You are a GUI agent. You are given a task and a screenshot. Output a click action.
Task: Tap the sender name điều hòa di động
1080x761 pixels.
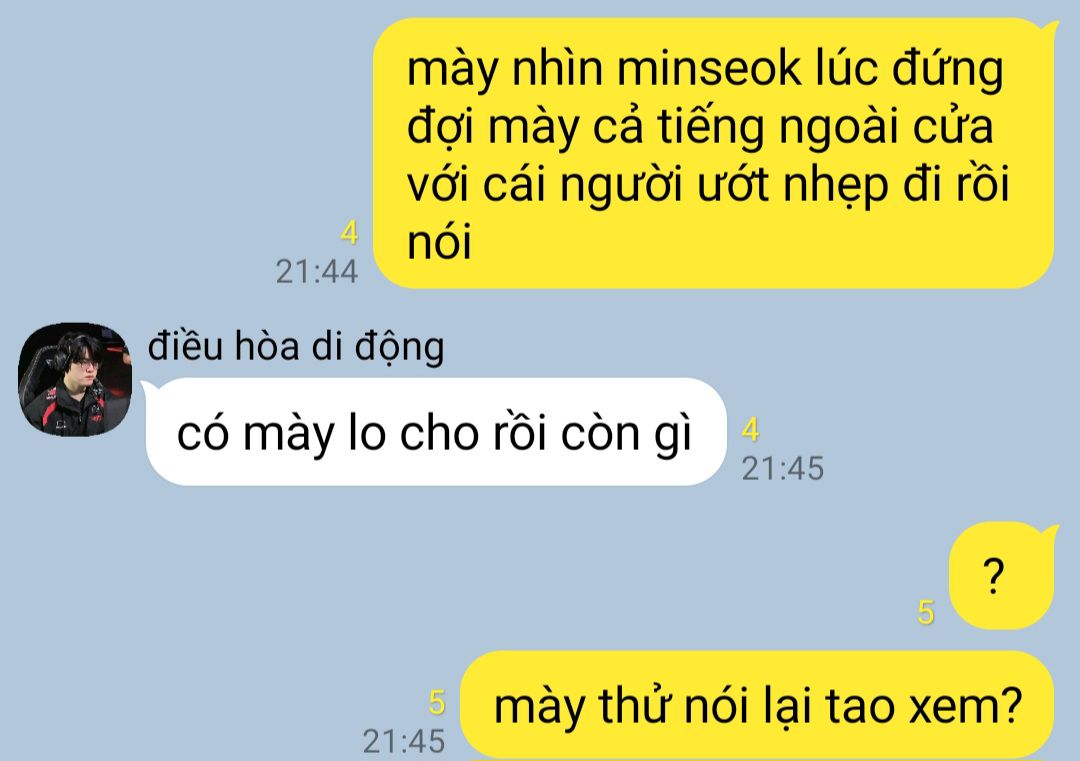296,346
